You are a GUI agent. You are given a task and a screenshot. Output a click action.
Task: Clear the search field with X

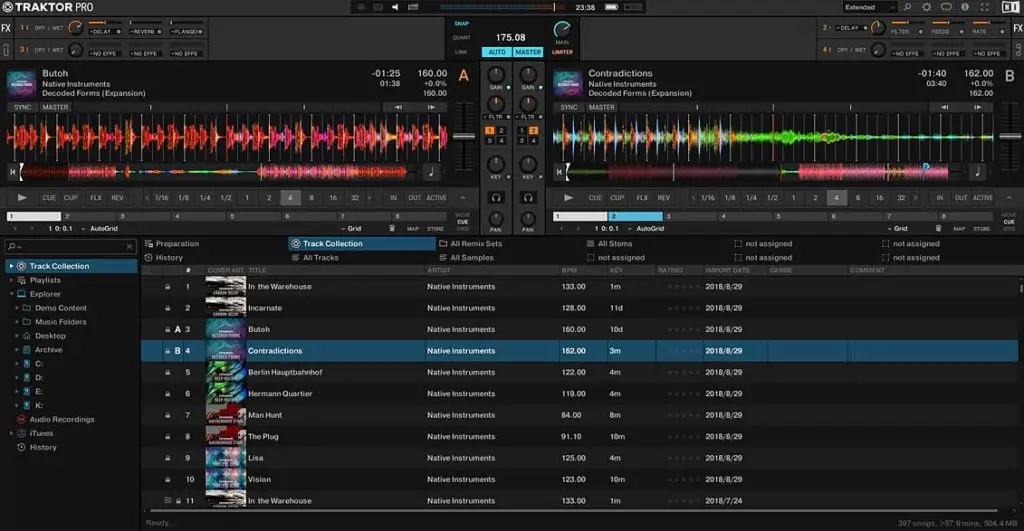click(129, 246)
